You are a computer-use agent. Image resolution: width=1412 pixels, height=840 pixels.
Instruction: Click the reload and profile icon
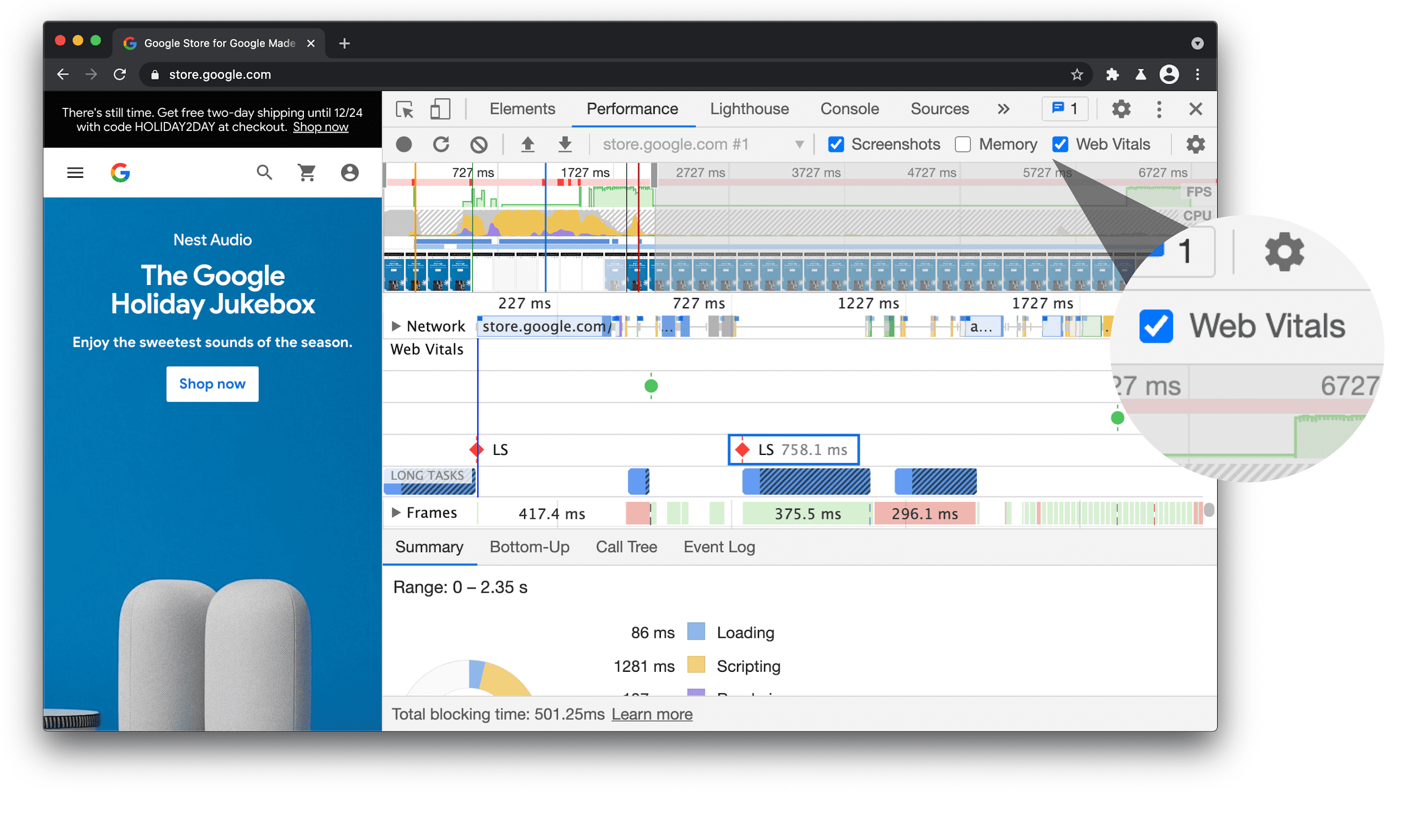[440, 144]
